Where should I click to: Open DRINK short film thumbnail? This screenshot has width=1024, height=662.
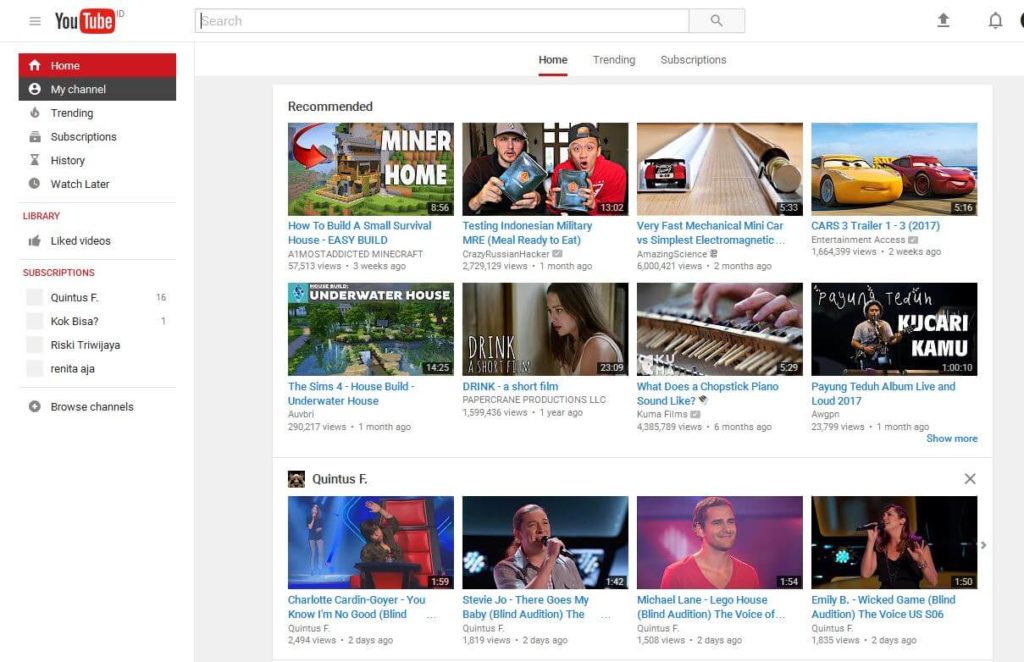coord(545,329)
